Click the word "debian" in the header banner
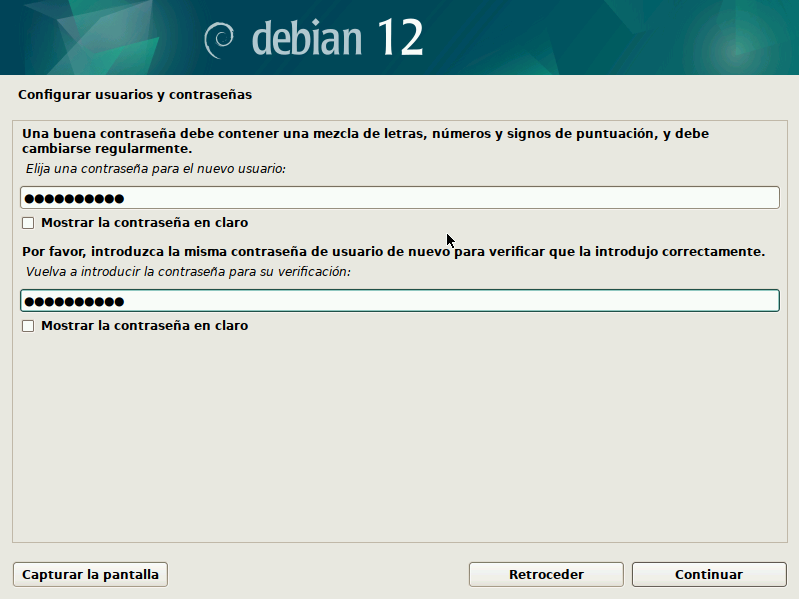 pos(306,38)
